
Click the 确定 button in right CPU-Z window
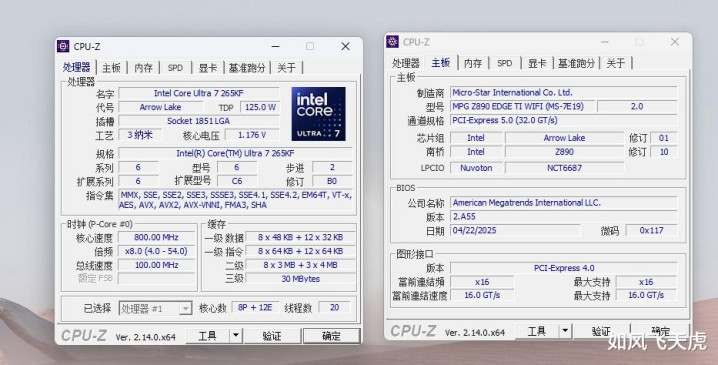[x=660, y=330]
